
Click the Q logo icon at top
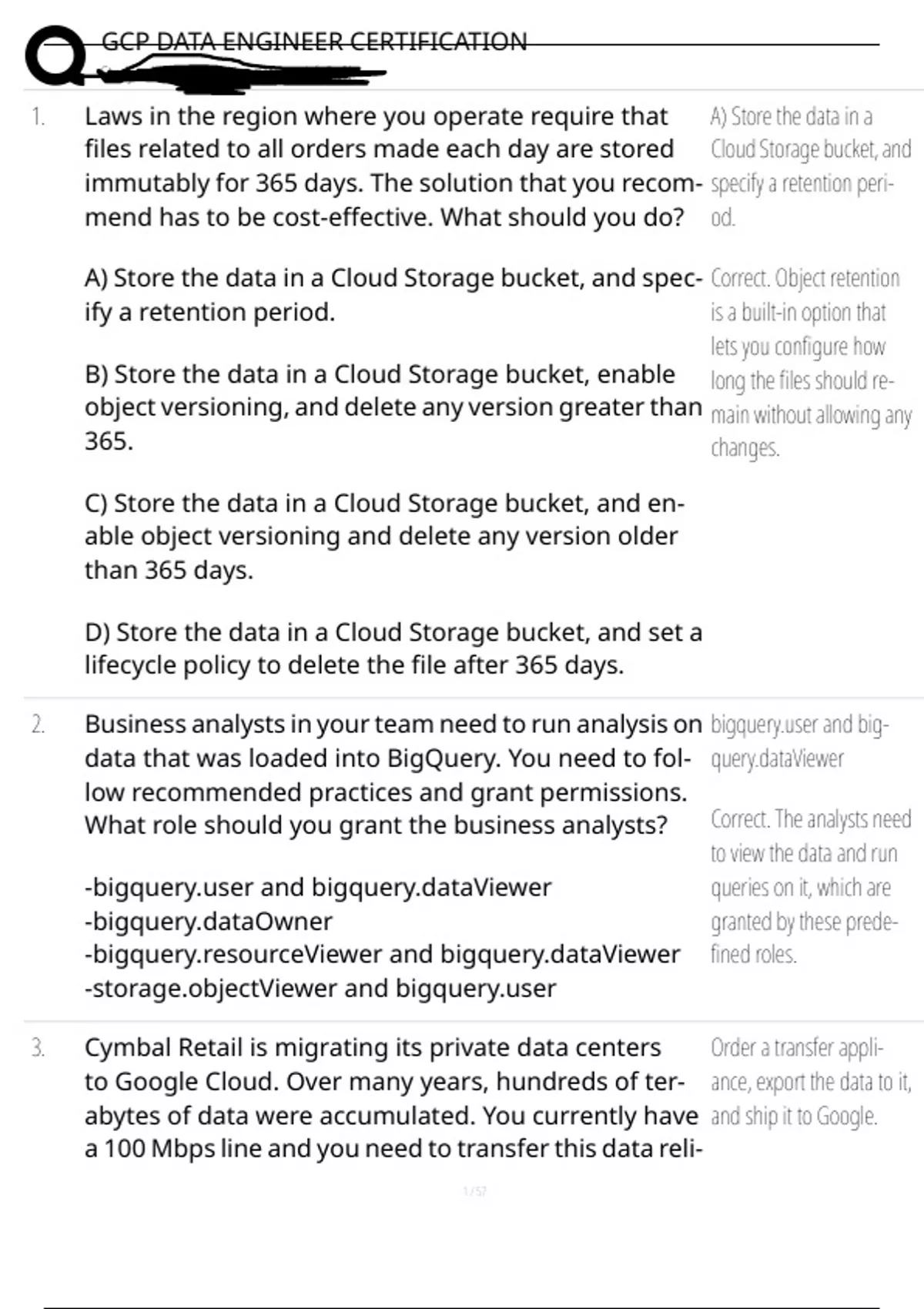(55, 56)
